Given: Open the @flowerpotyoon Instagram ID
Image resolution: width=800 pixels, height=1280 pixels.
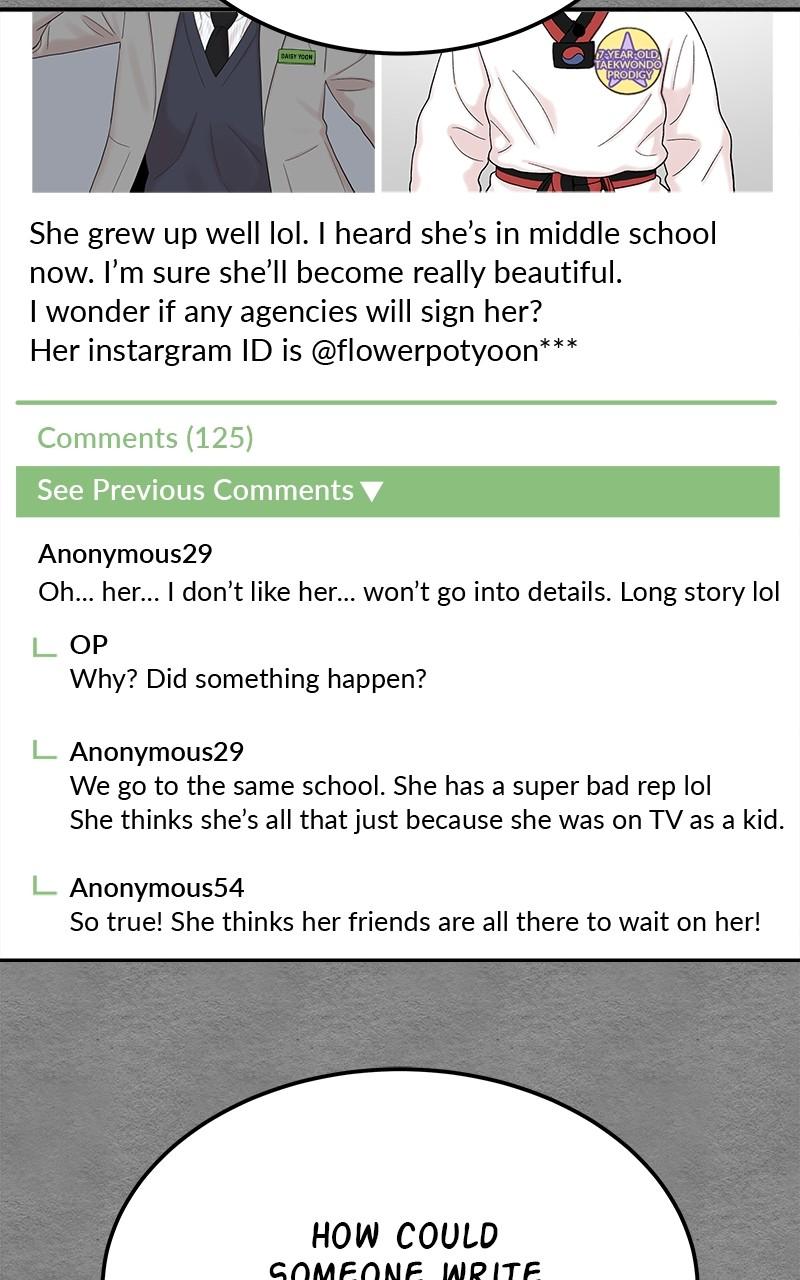Looking at the screenshot, I should coord(443,351).
